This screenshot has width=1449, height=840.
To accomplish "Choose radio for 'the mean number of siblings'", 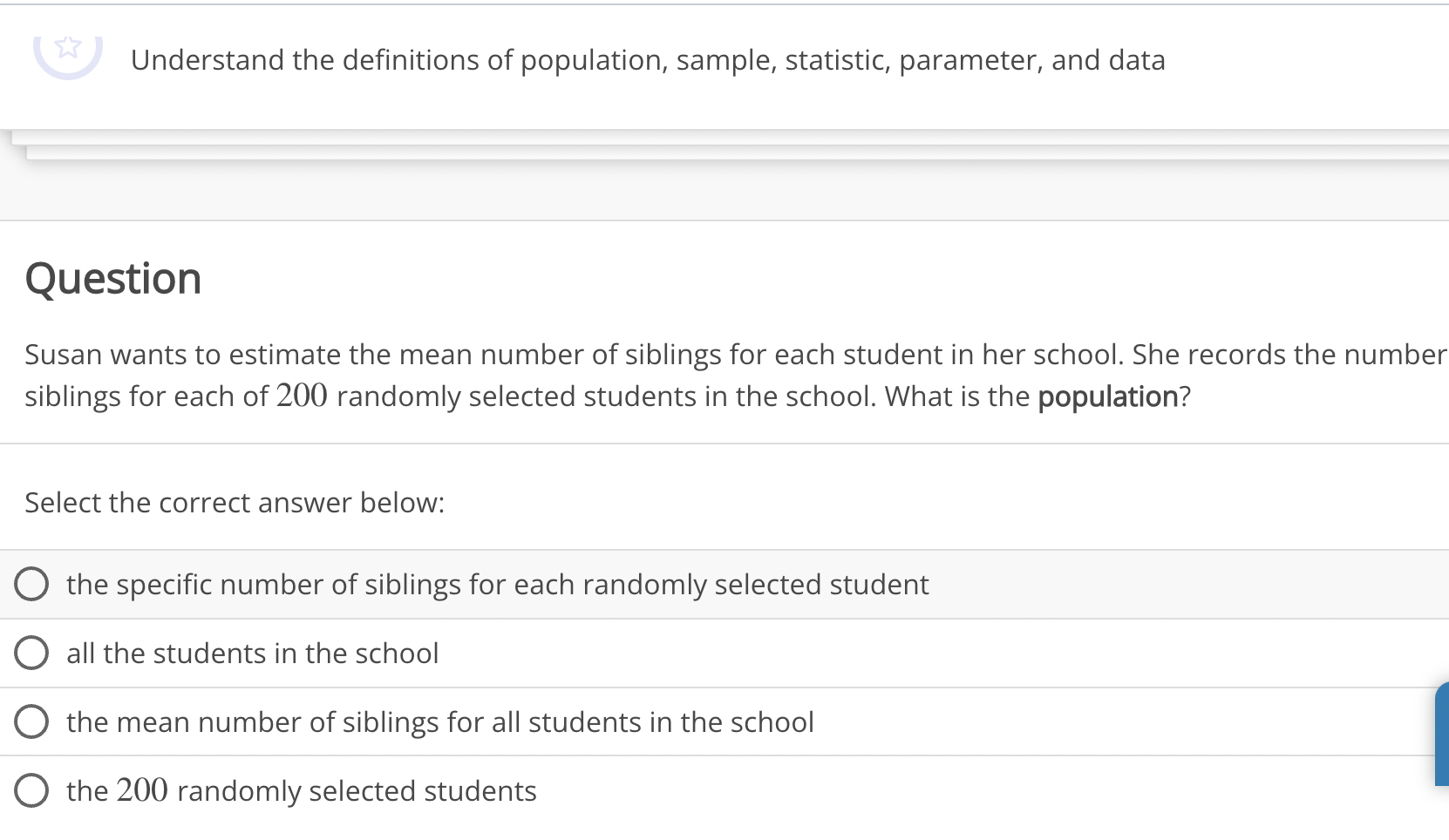I will [31, 721].
